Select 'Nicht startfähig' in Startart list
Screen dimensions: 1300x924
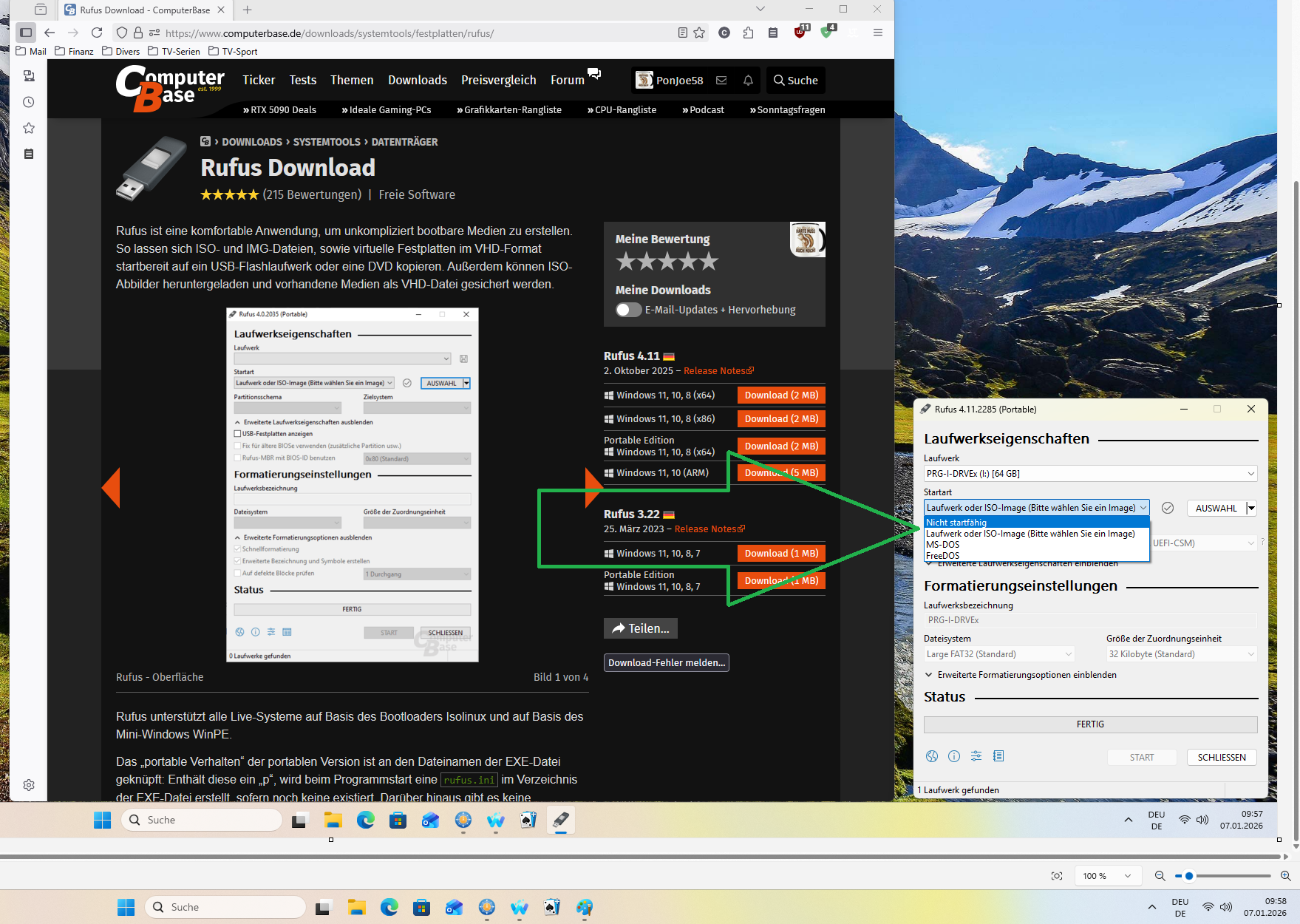[x=1037, y=523]
